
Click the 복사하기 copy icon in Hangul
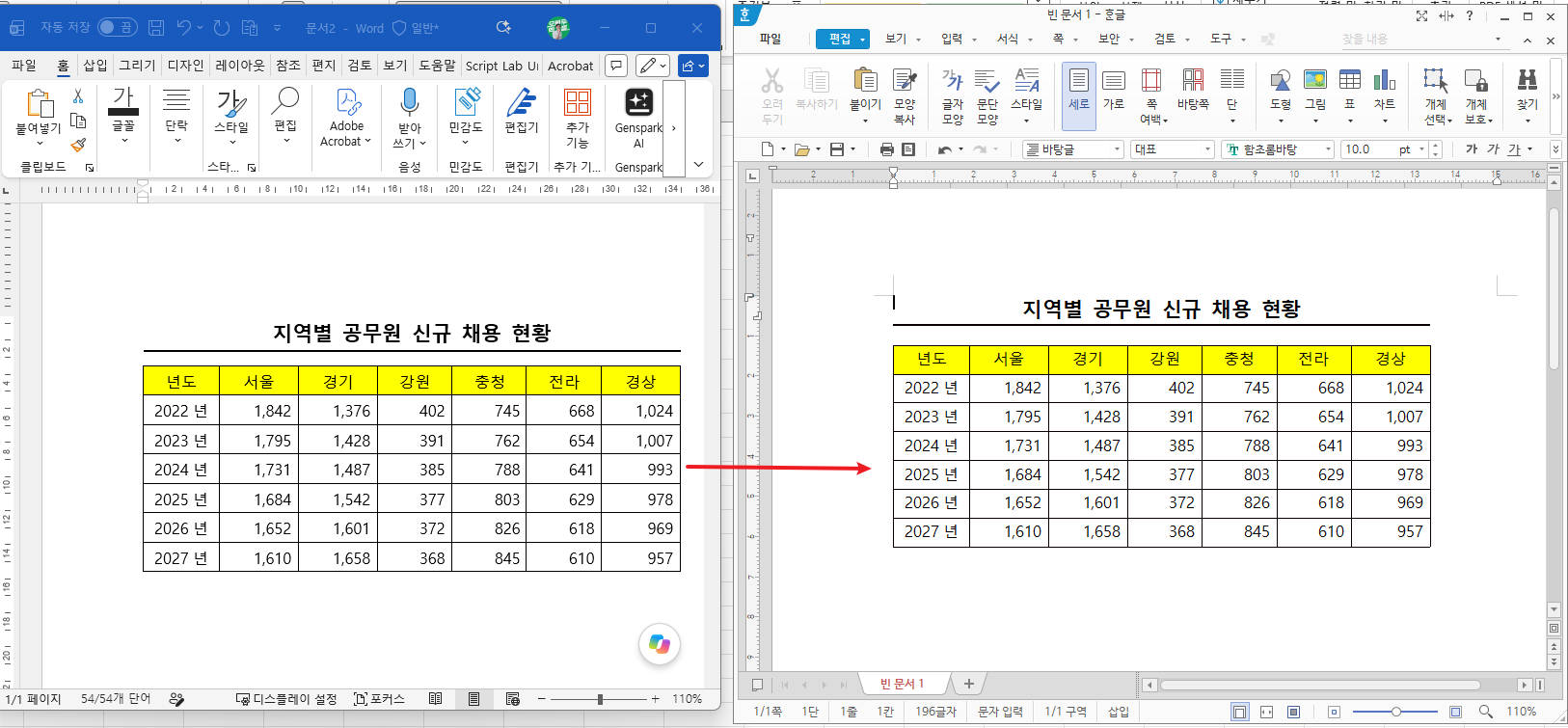(x=816, y=89)
